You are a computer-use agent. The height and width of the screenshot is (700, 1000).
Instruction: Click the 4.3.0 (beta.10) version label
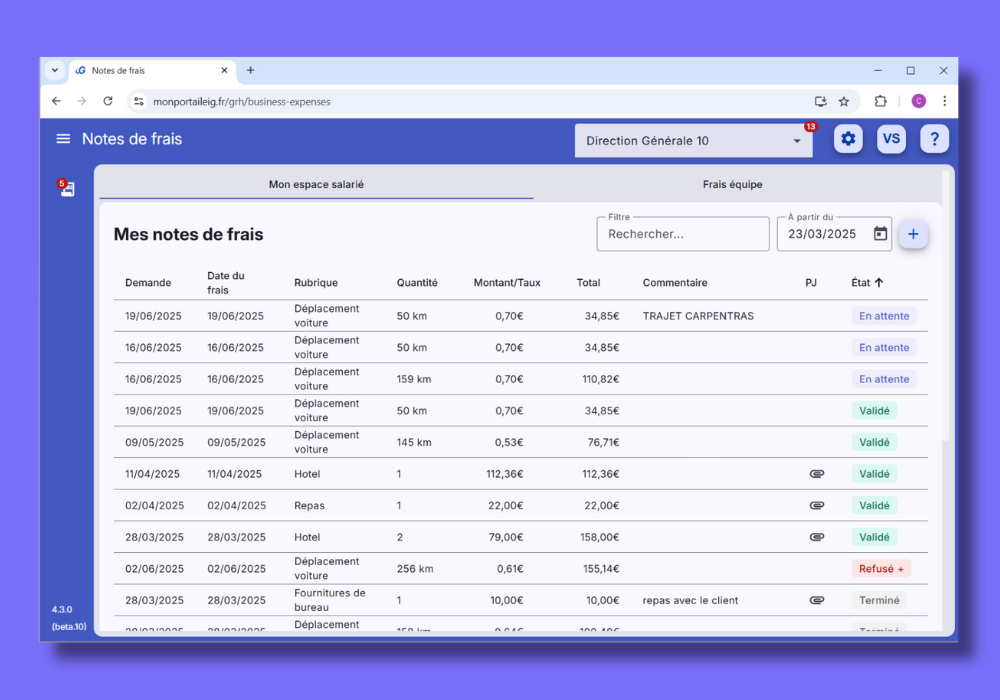pyautogui.click(x=69, y=618)
